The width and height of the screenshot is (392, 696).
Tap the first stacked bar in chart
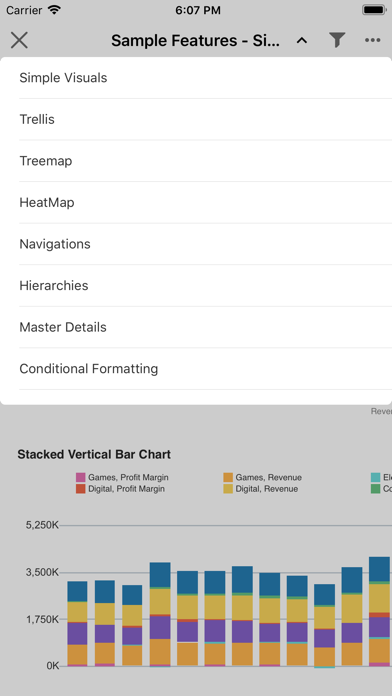pyautogui.click(x=77, y=624)
